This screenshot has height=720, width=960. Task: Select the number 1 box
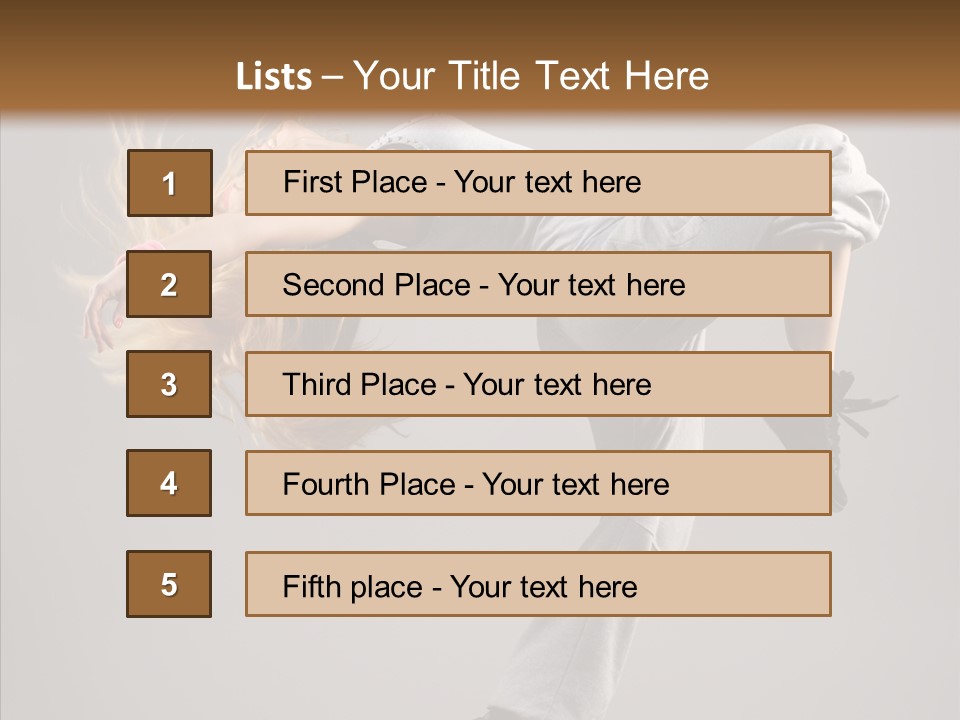coord(170,183)
